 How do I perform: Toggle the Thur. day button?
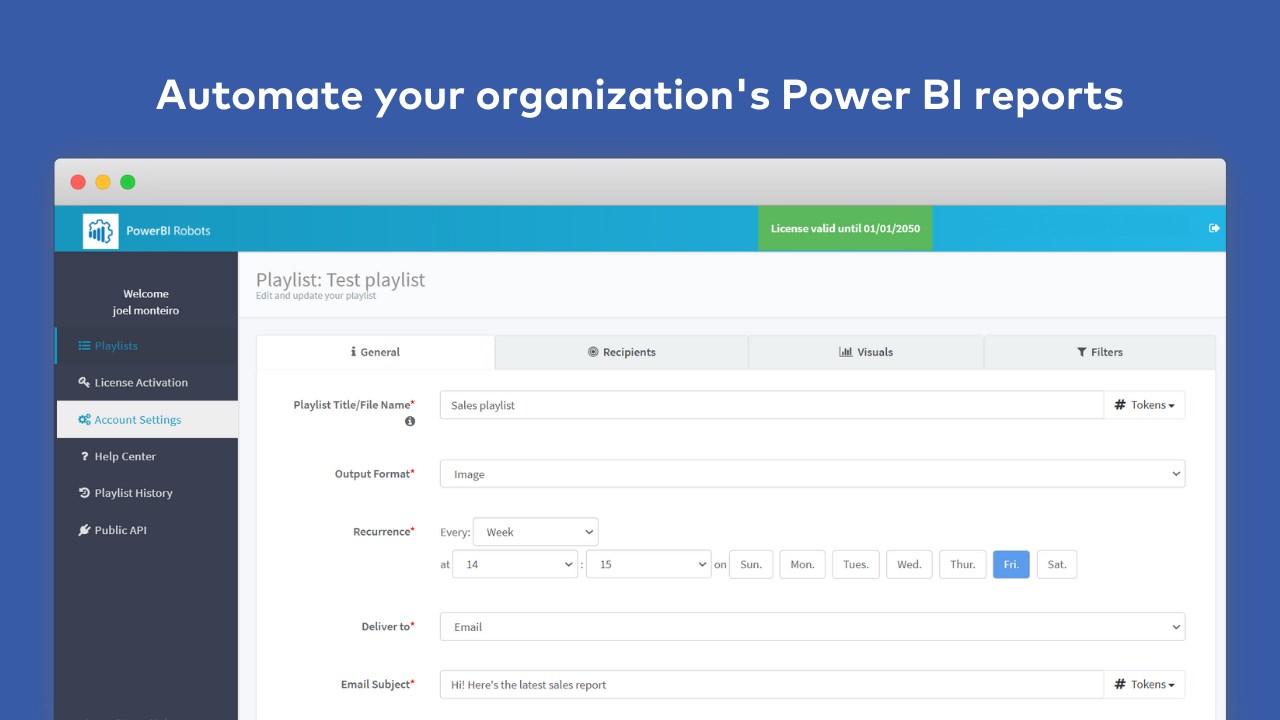(x=963, y=564)
